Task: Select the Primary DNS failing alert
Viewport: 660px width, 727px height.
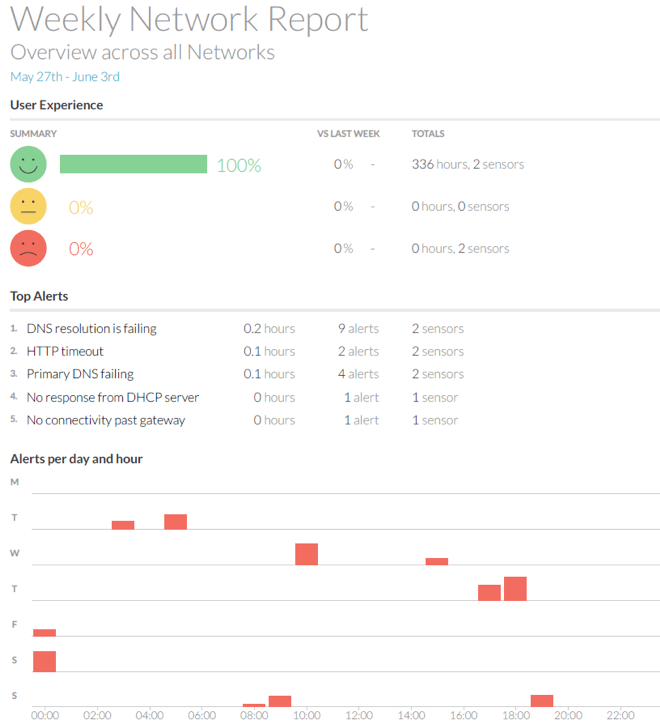Action: [80, 374]
